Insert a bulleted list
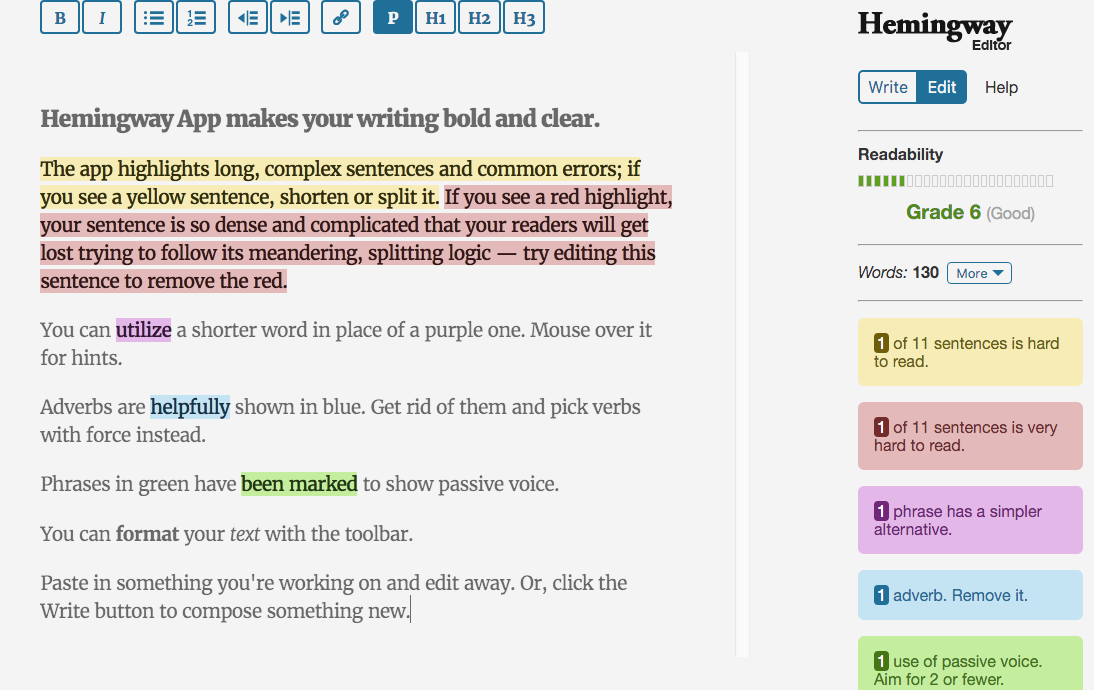Viewport: 1094px width, 690px height. [153, 17]
